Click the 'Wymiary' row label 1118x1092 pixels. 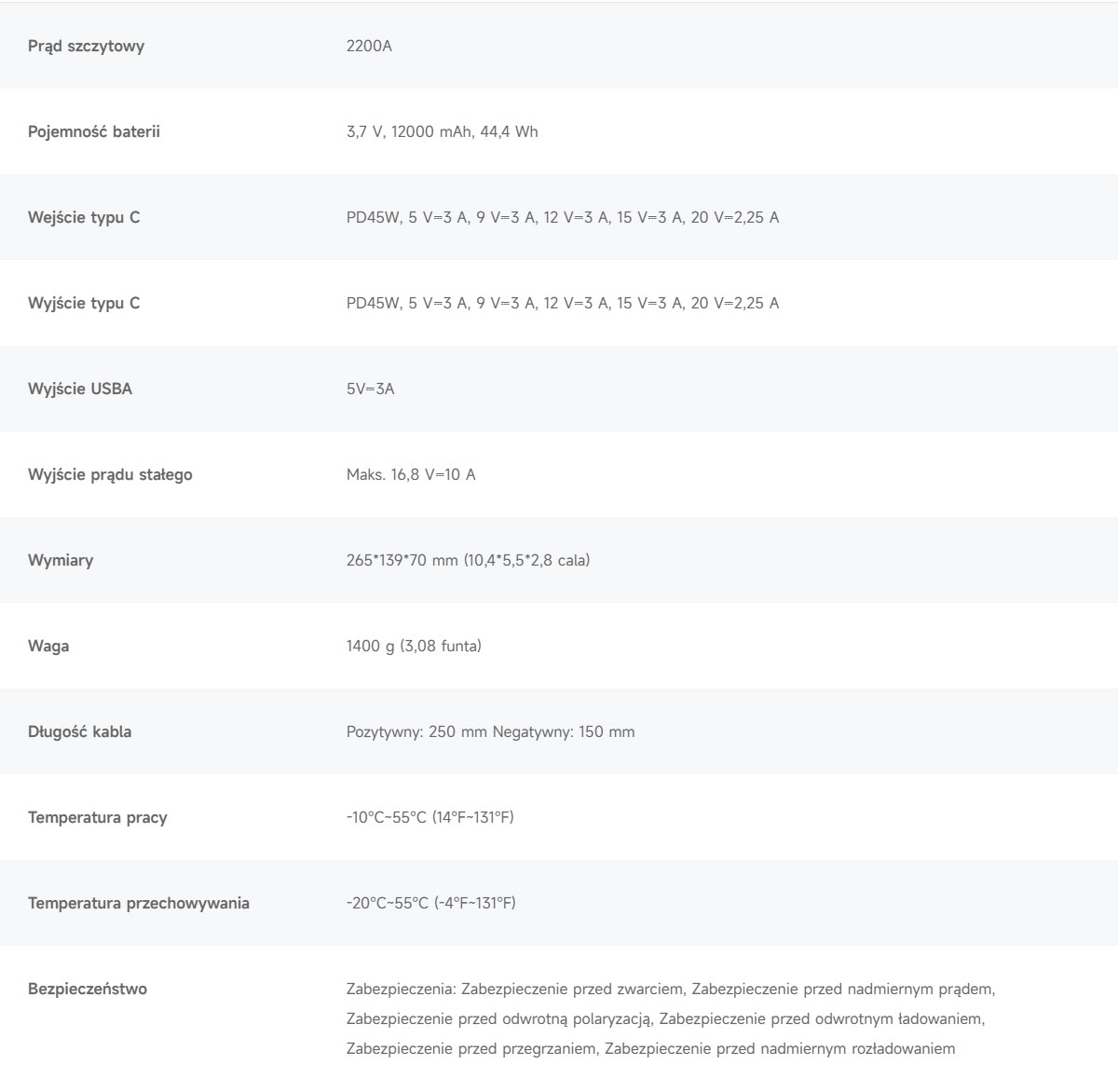(x=61, y=561)
